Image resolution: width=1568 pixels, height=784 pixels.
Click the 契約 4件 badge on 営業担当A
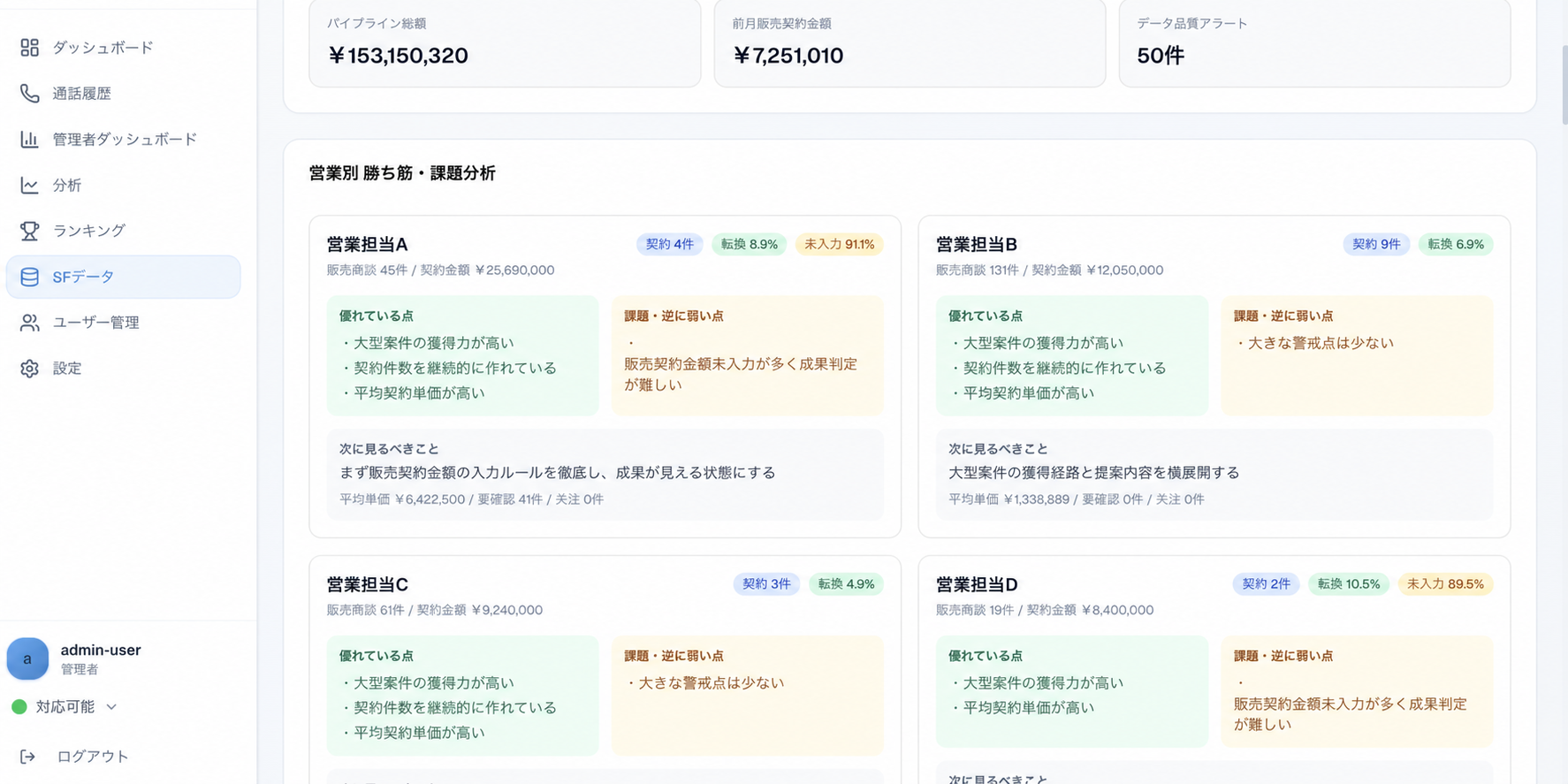[669, 244]
